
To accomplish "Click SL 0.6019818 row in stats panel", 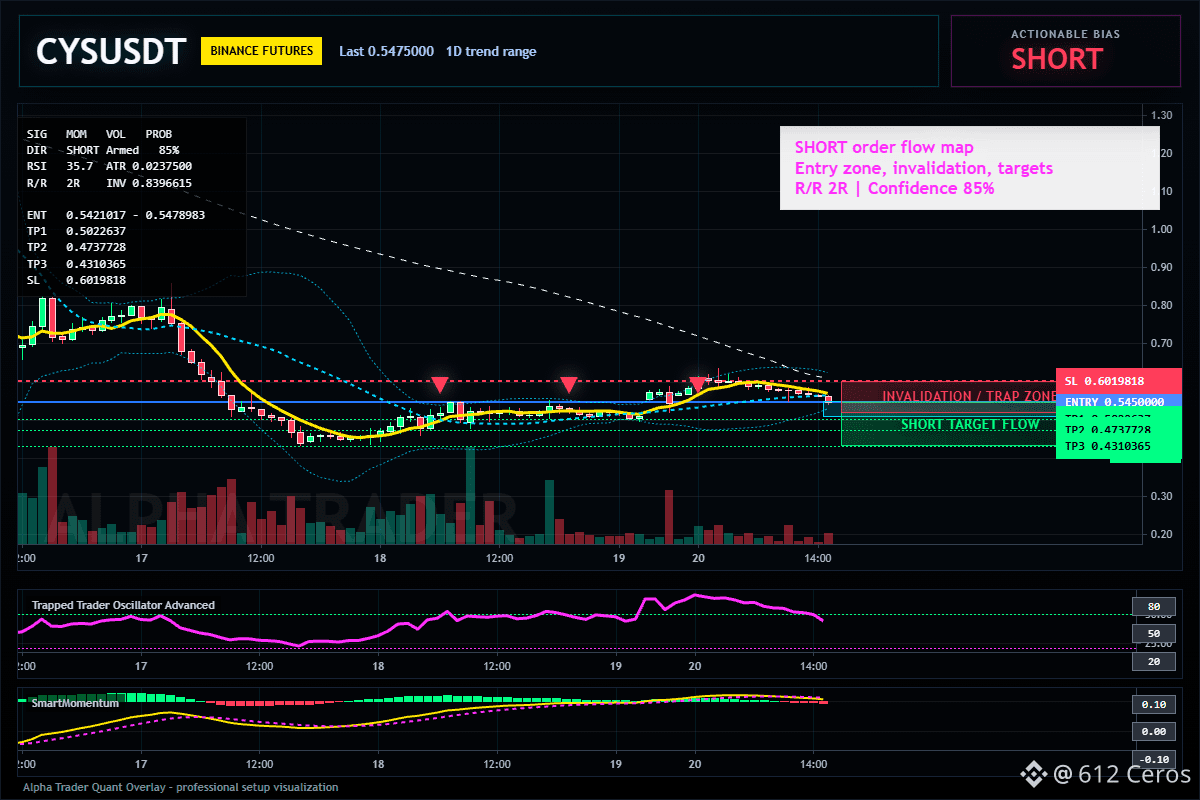I will (x=76, y=280).
